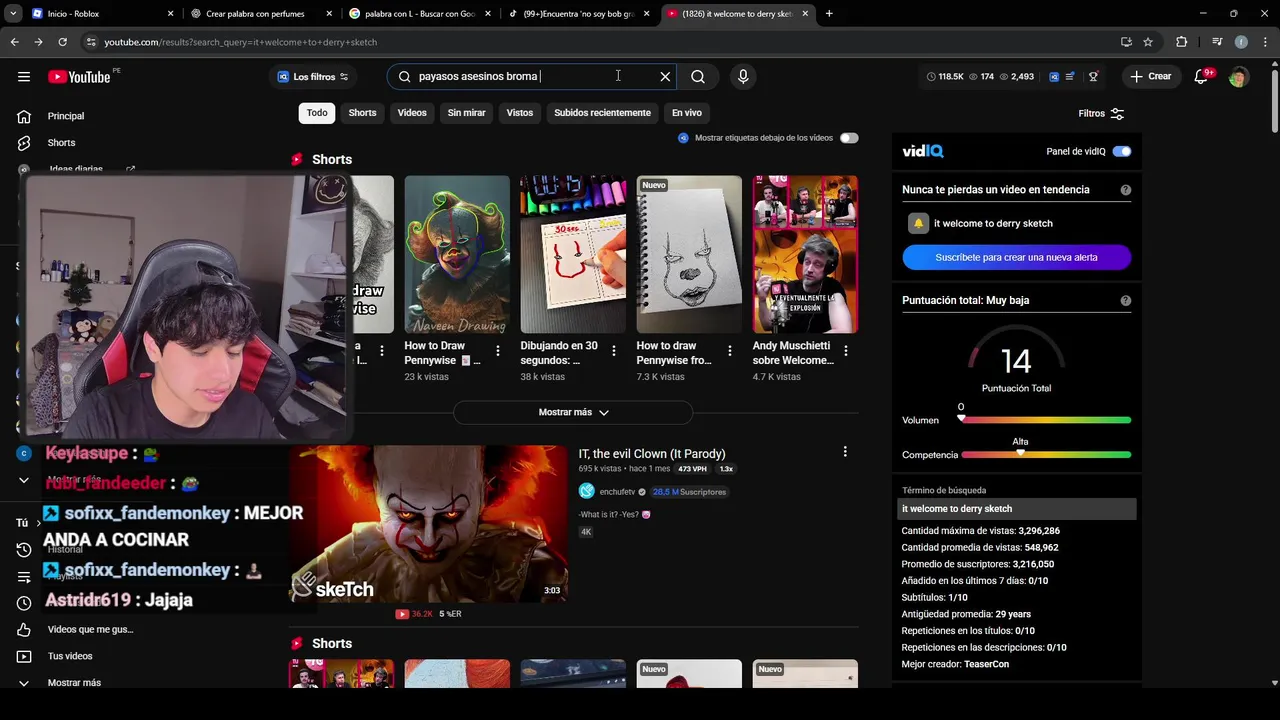1280x720 pixels.
Task: Click the vidIQ trophy icon
Action: [1093, 77]
